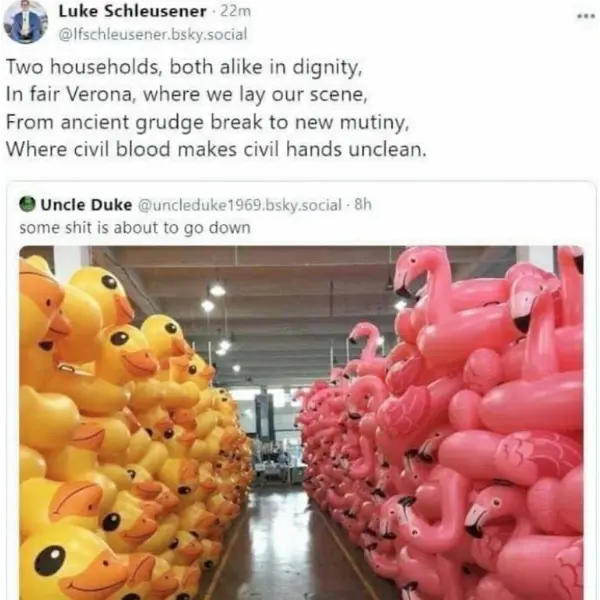Click the 'In fair Verona' line of the post
The height and width of the screenshot is (600, 600).
tap(186, 95)
